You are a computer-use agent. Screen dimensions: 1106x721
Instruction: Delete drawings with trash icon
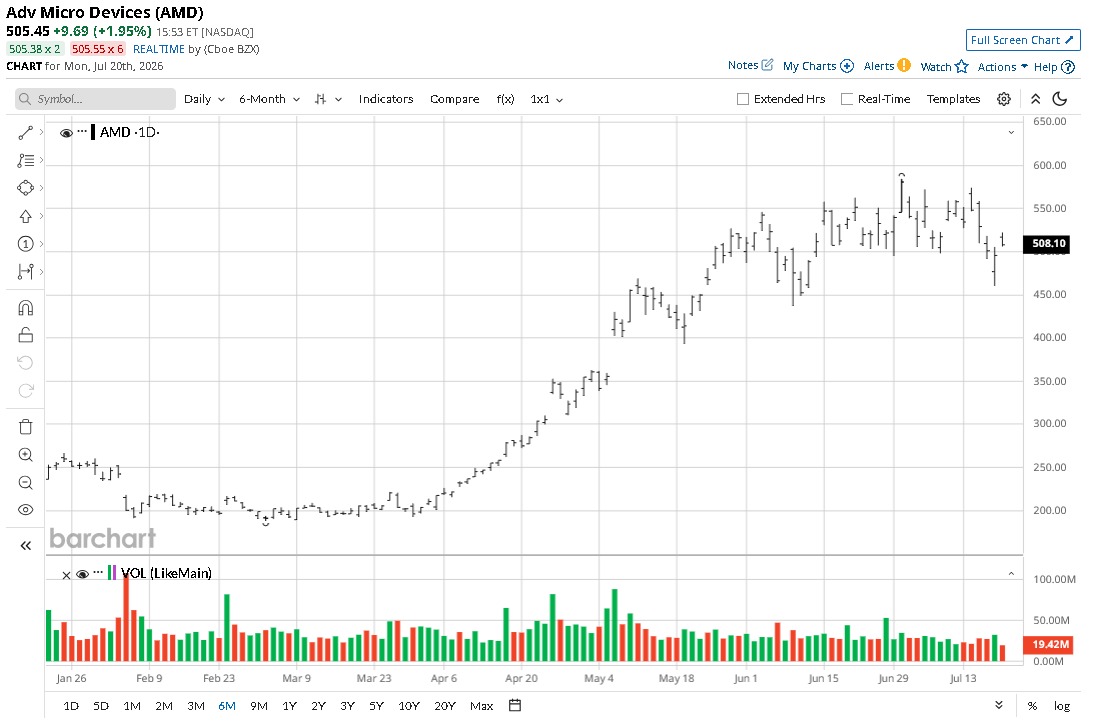(25, 427)
